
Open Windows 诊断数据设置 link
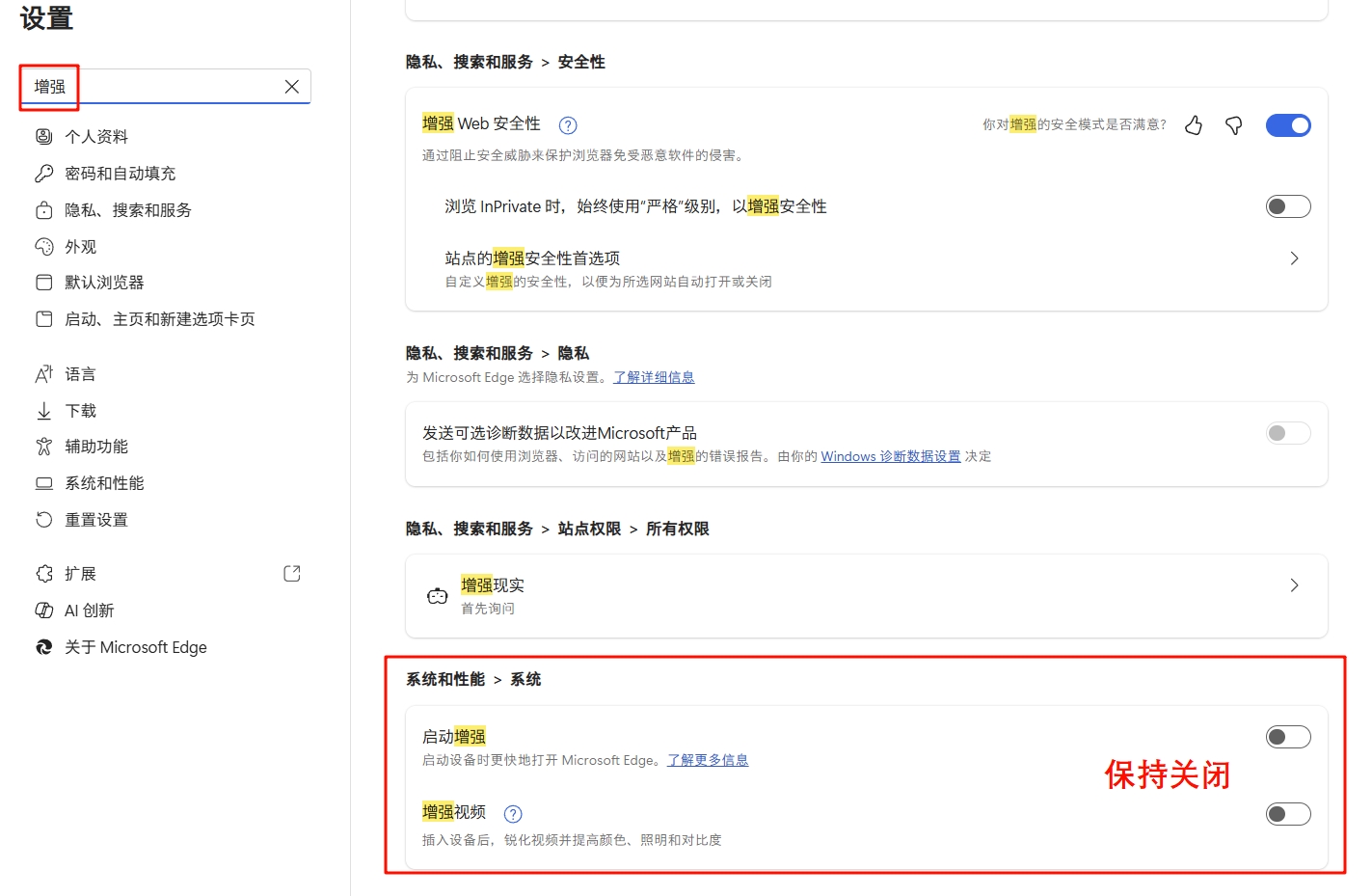[891, 456]
